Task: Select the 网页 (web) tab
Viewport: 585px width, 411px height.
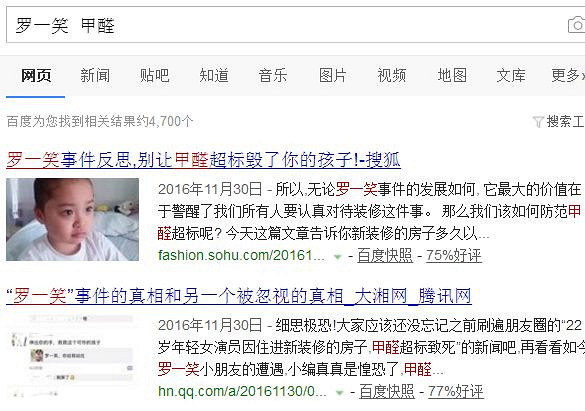Action: [36, 75]
